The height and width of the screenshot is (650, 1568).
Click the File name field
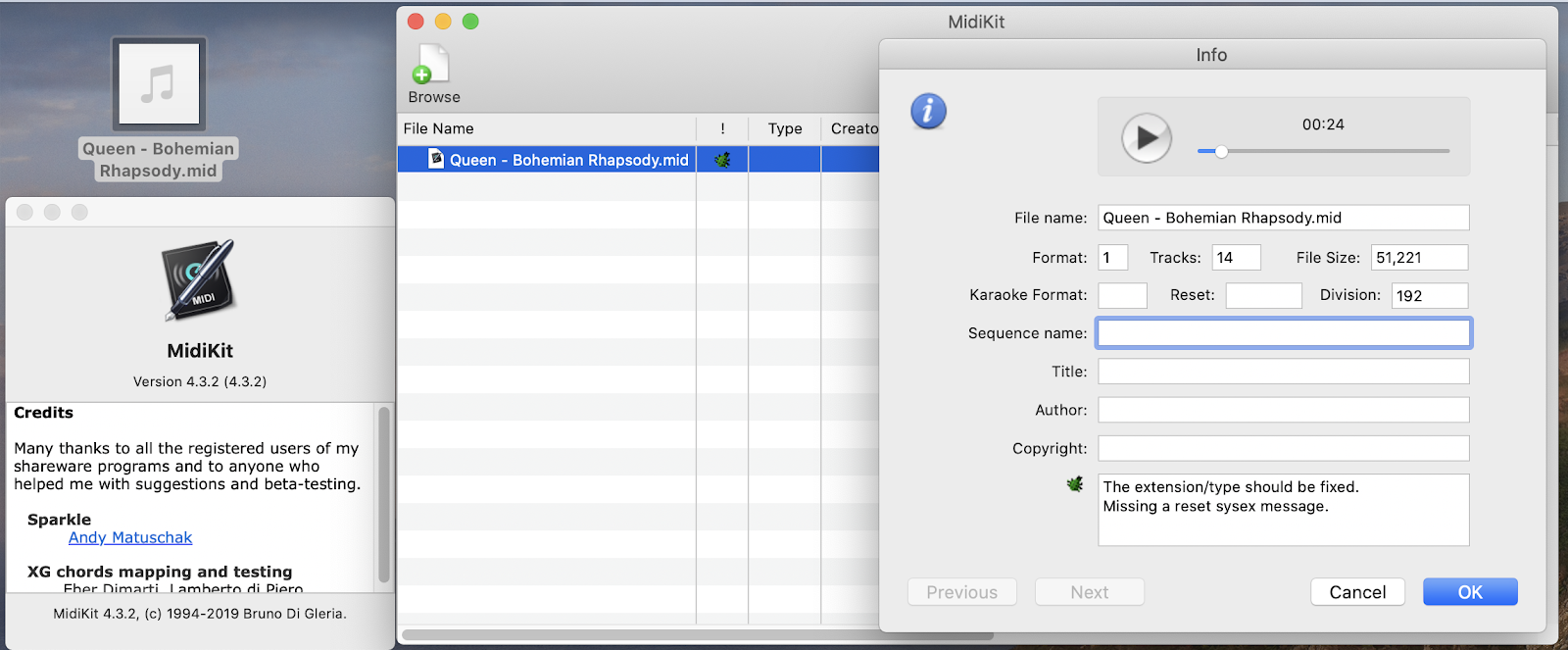1284,218
